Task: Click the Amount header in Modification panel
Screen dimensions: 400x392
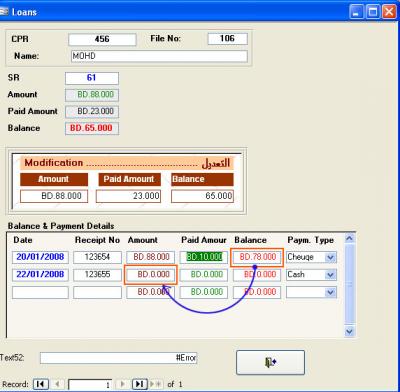Action: (54, 179)
